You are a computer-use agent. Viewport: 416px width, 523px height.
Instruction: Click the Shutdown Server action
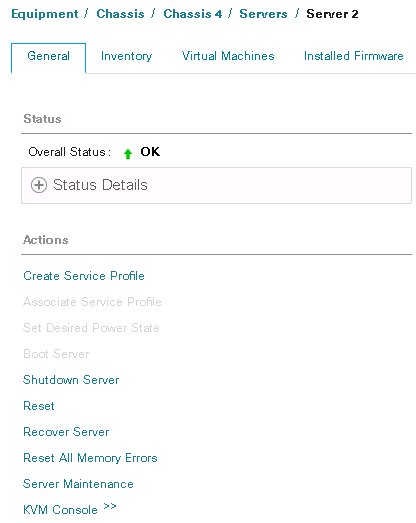pos(71,380)
